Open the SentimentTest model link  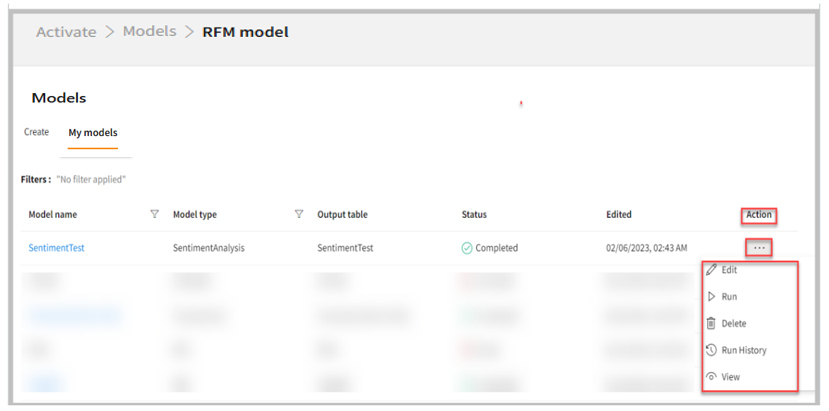57,248
